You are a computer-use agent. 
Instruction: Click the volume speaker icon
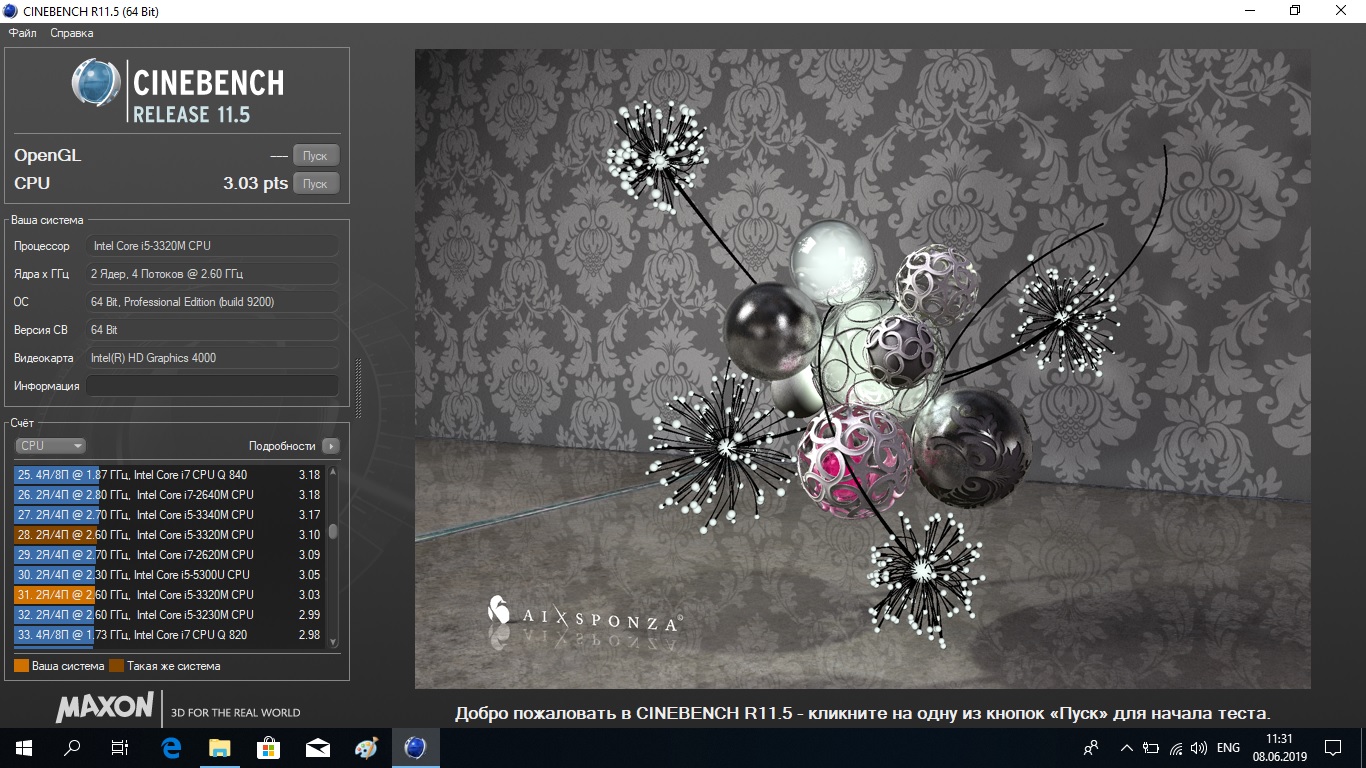point(1199,748)
